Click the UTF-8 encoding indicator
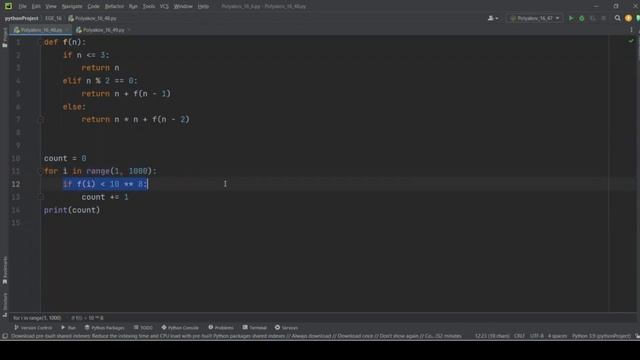The width and height of the screenshot is (640, 360). (537, 336)
